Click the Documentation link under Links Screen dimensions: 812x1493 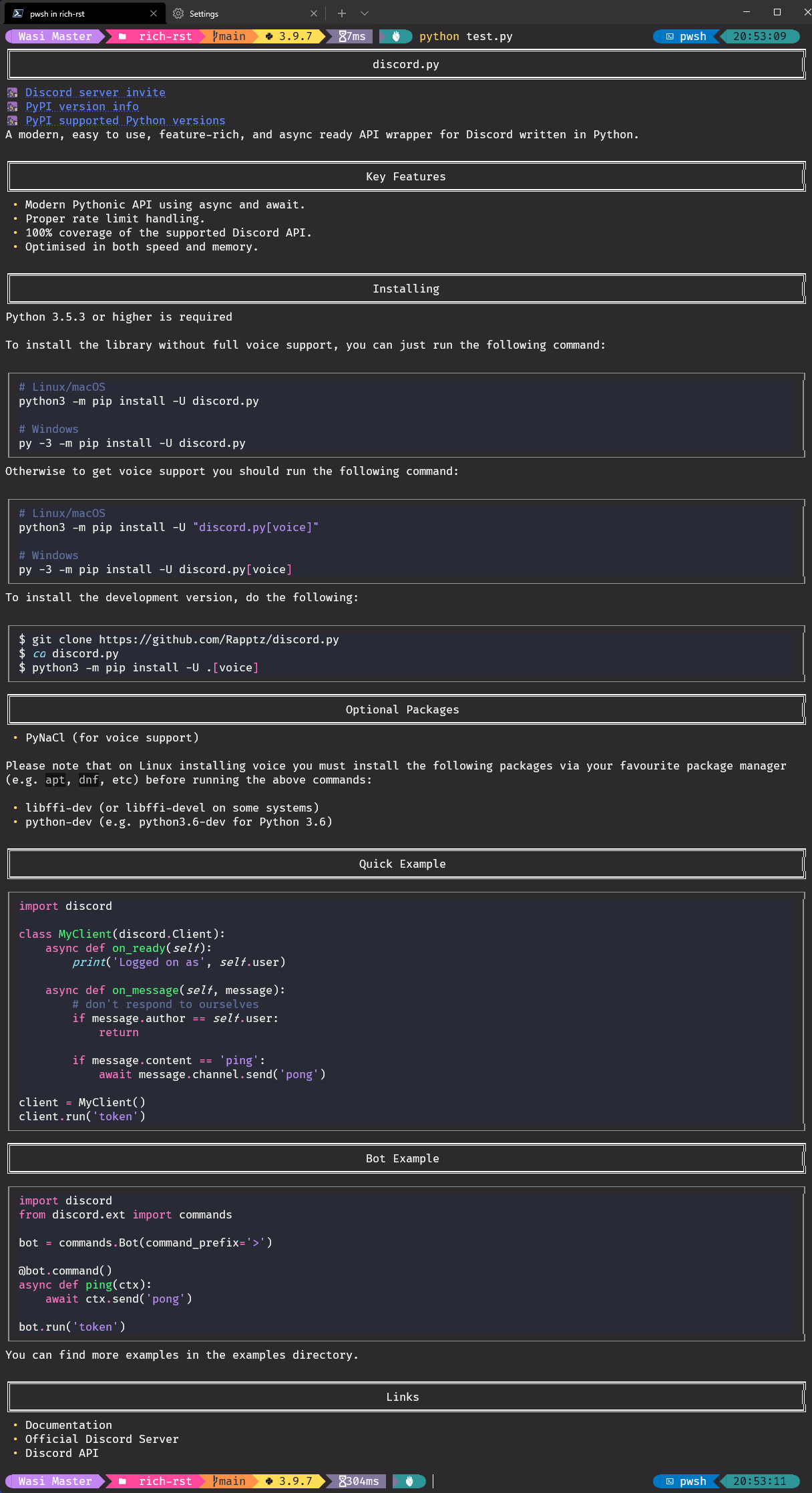[x=68, y=1425]
